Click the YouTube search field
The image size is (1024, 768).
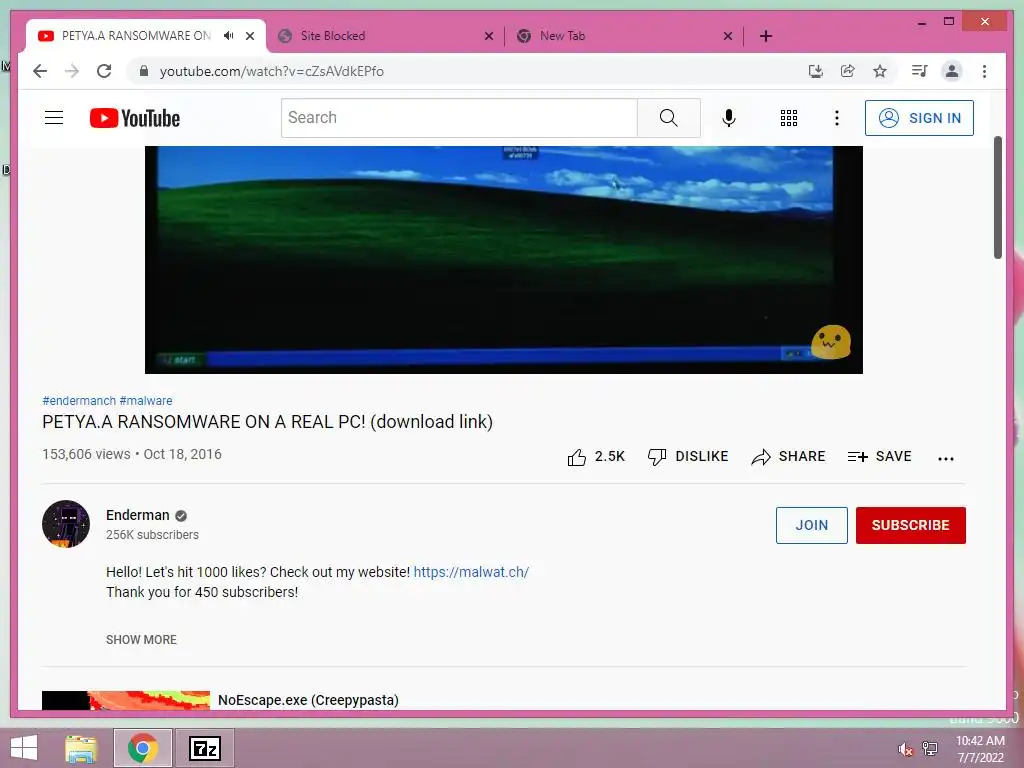(459, 118)
